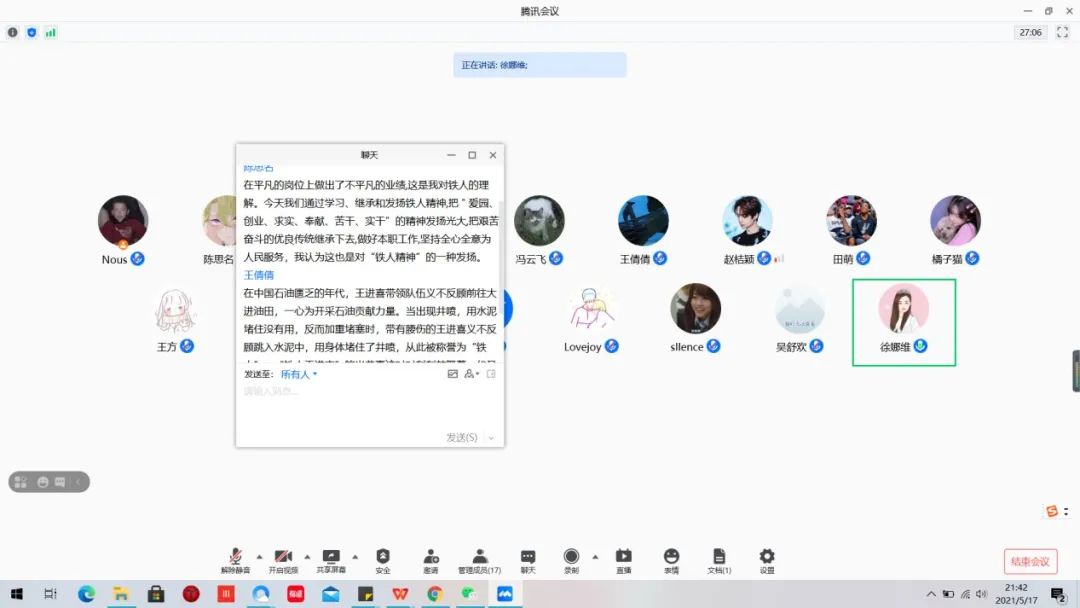
Task: Open the 所有人 recipient dropdown in chat
Action: pyautogui.click(x=299, y=374)
